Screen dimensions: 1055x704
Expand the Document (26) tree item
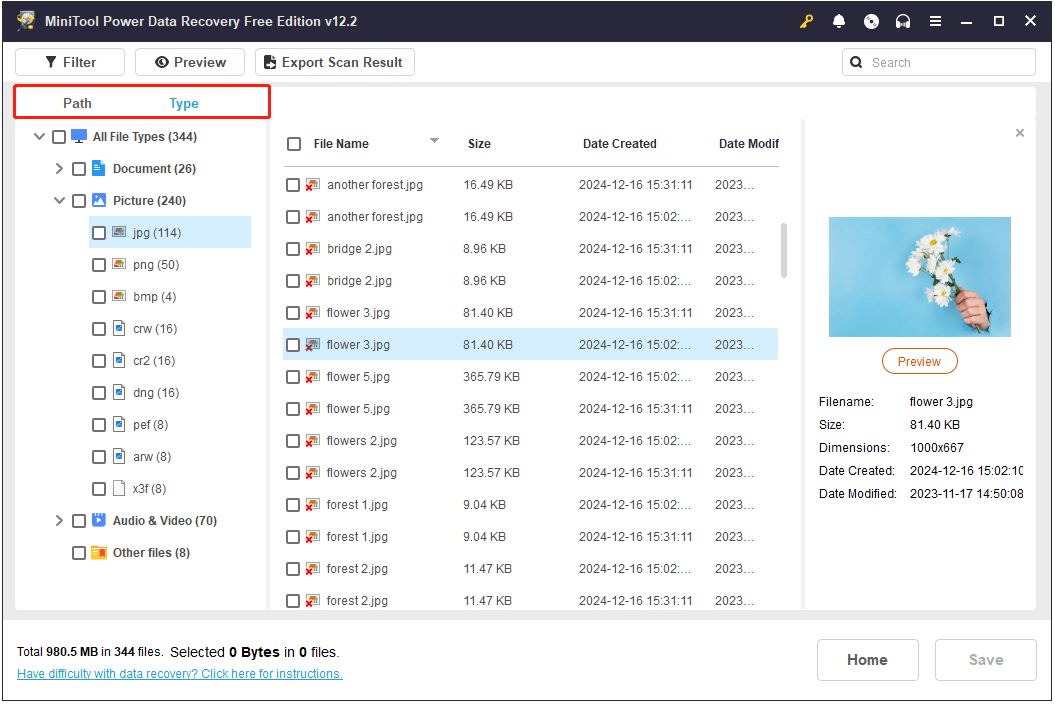coord(59,168)
